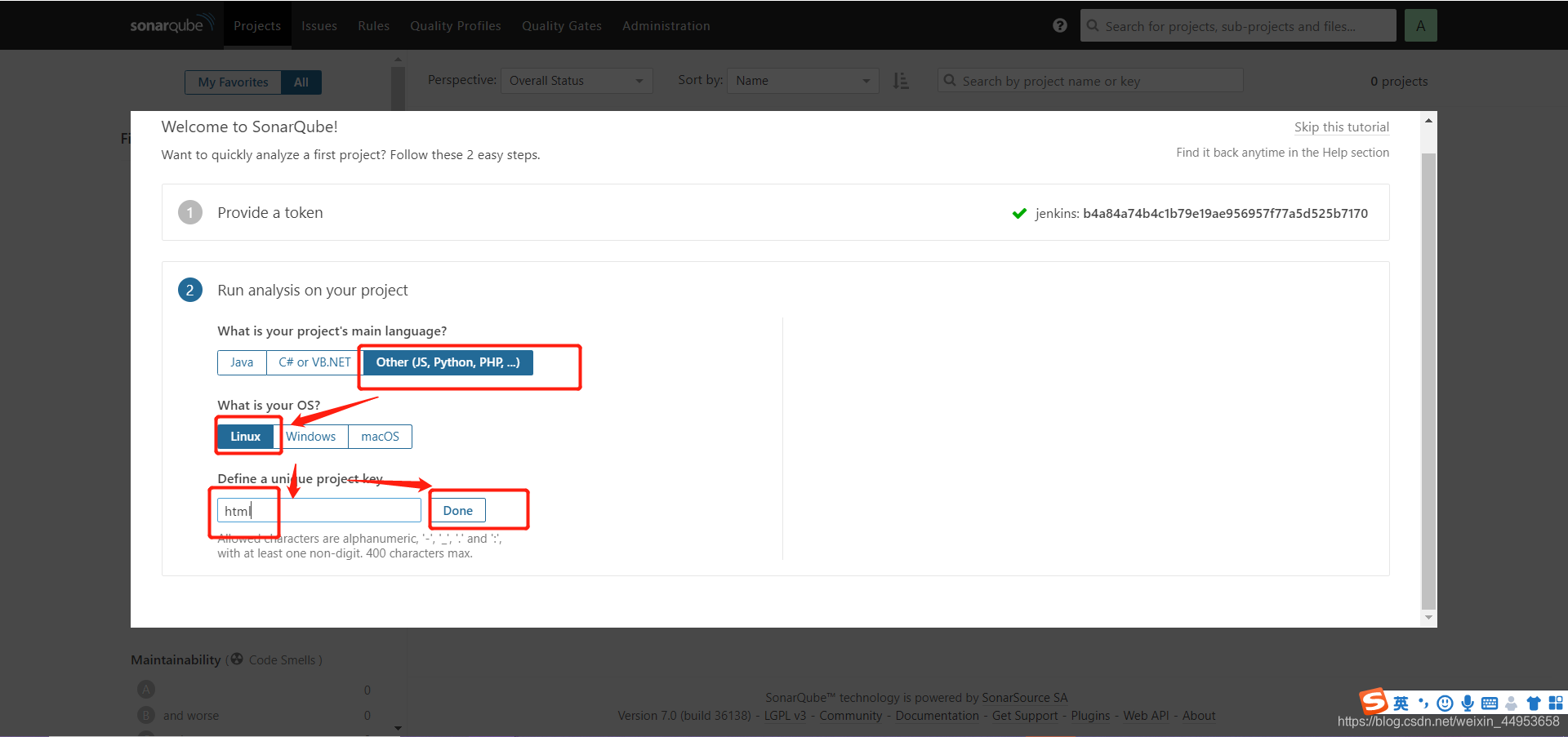The height and width of the screenshot is (737, 1568).
Task: Click the IME user account icon
Action: (1512, 704)
